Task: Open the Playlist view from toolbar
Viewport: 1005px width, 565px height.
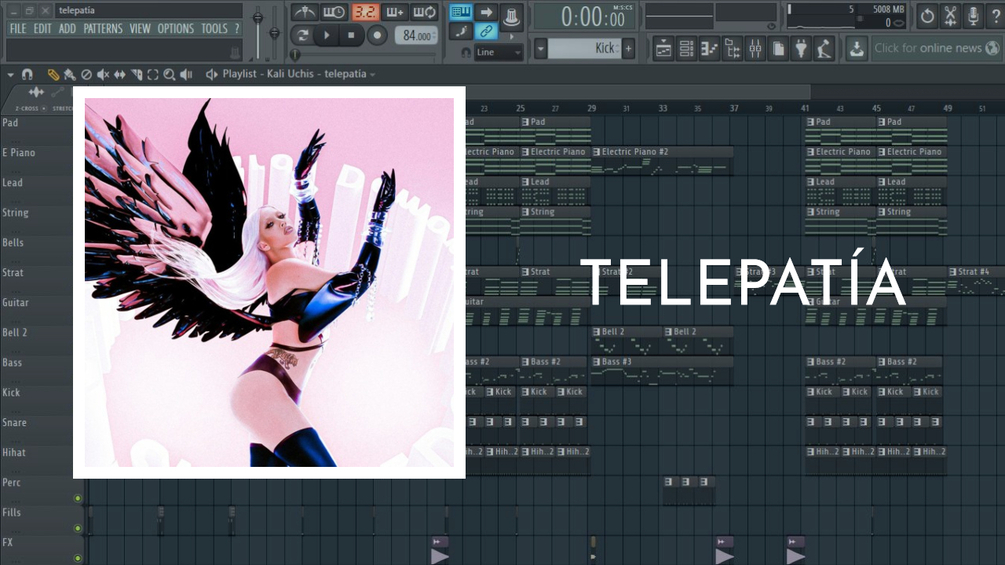Action: pyautogui.click(x=663, y=48)
